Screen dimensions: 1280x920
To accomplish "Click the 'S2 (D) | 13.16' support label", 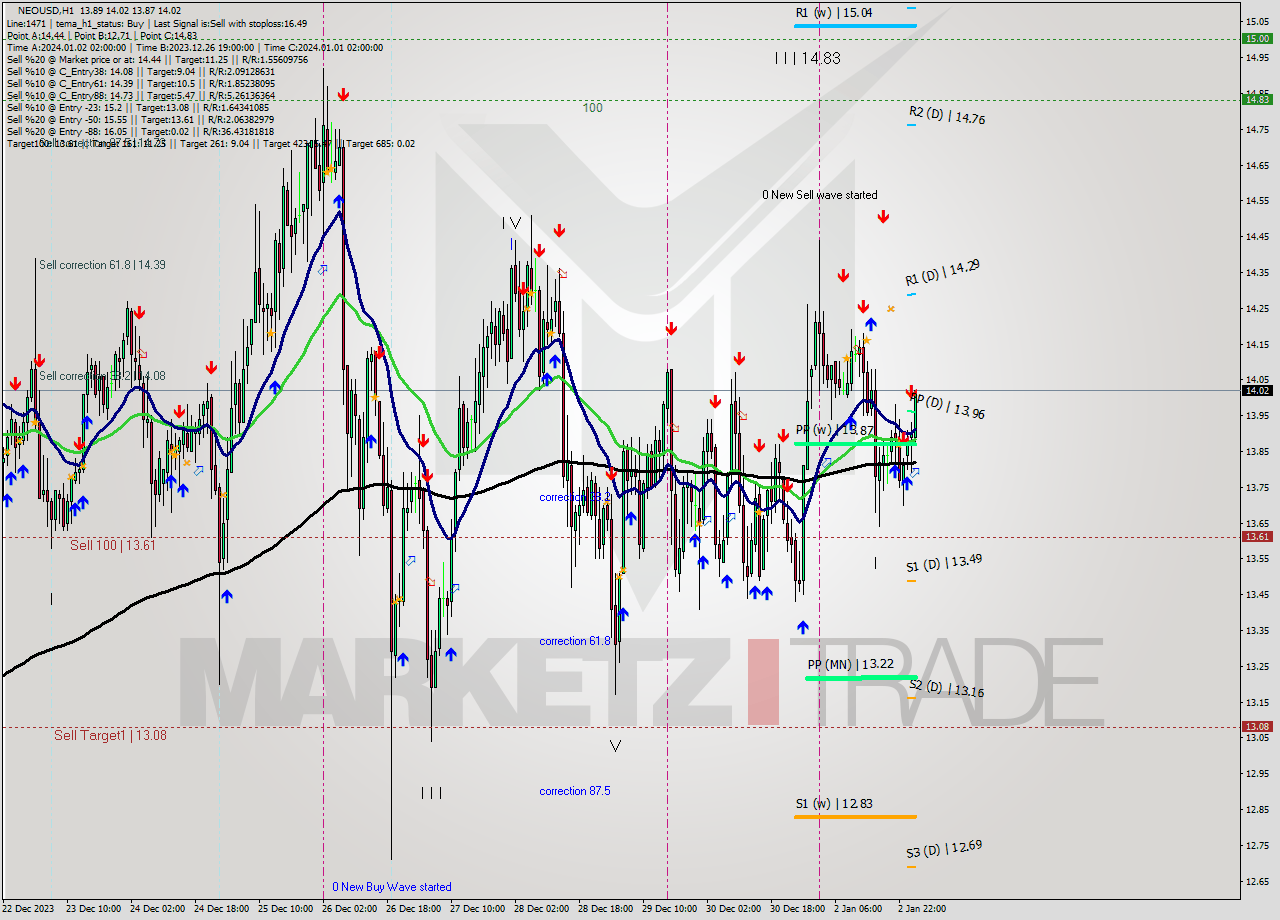I will point(946,688).
